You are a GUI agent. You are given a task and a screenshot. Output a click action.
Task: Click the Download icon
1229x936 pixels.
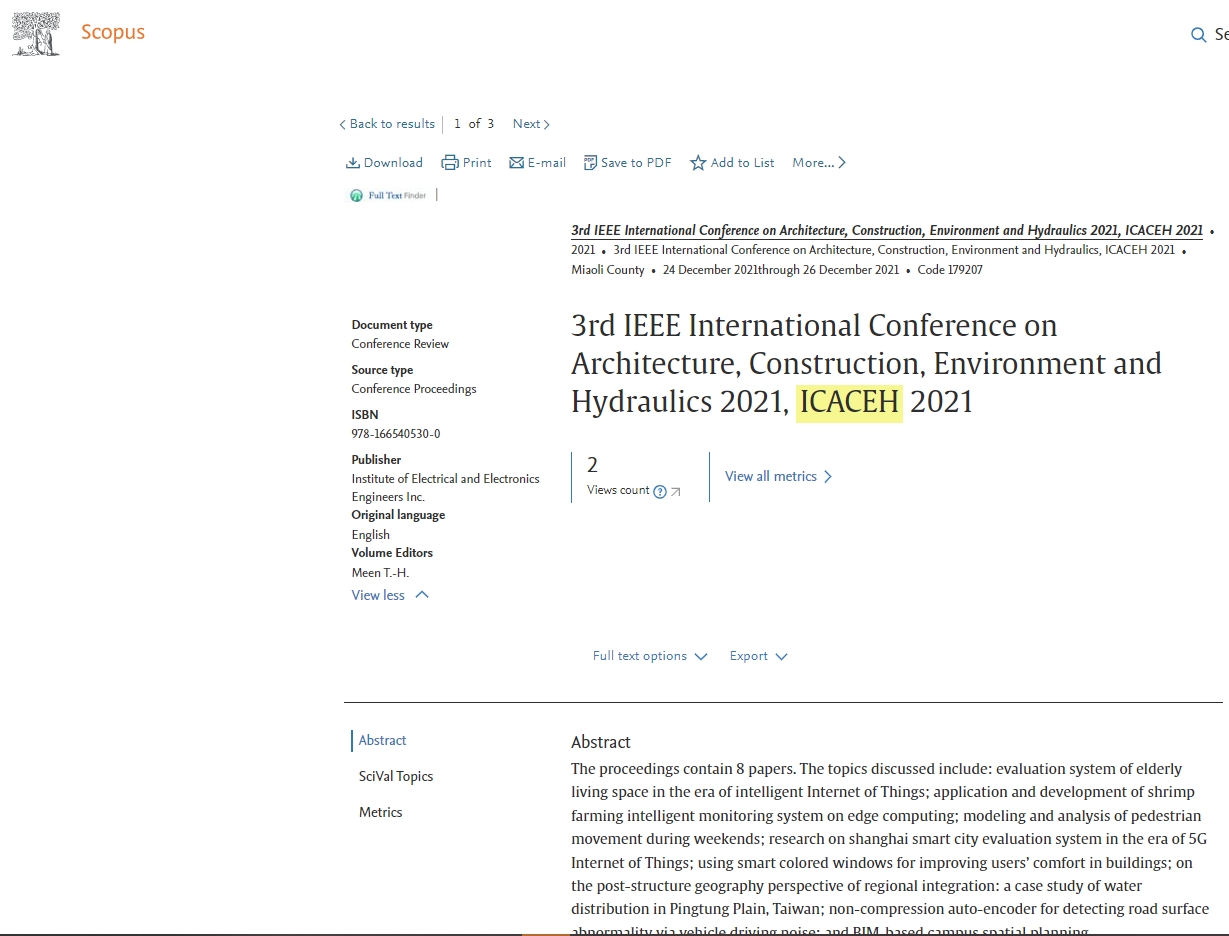353,163
